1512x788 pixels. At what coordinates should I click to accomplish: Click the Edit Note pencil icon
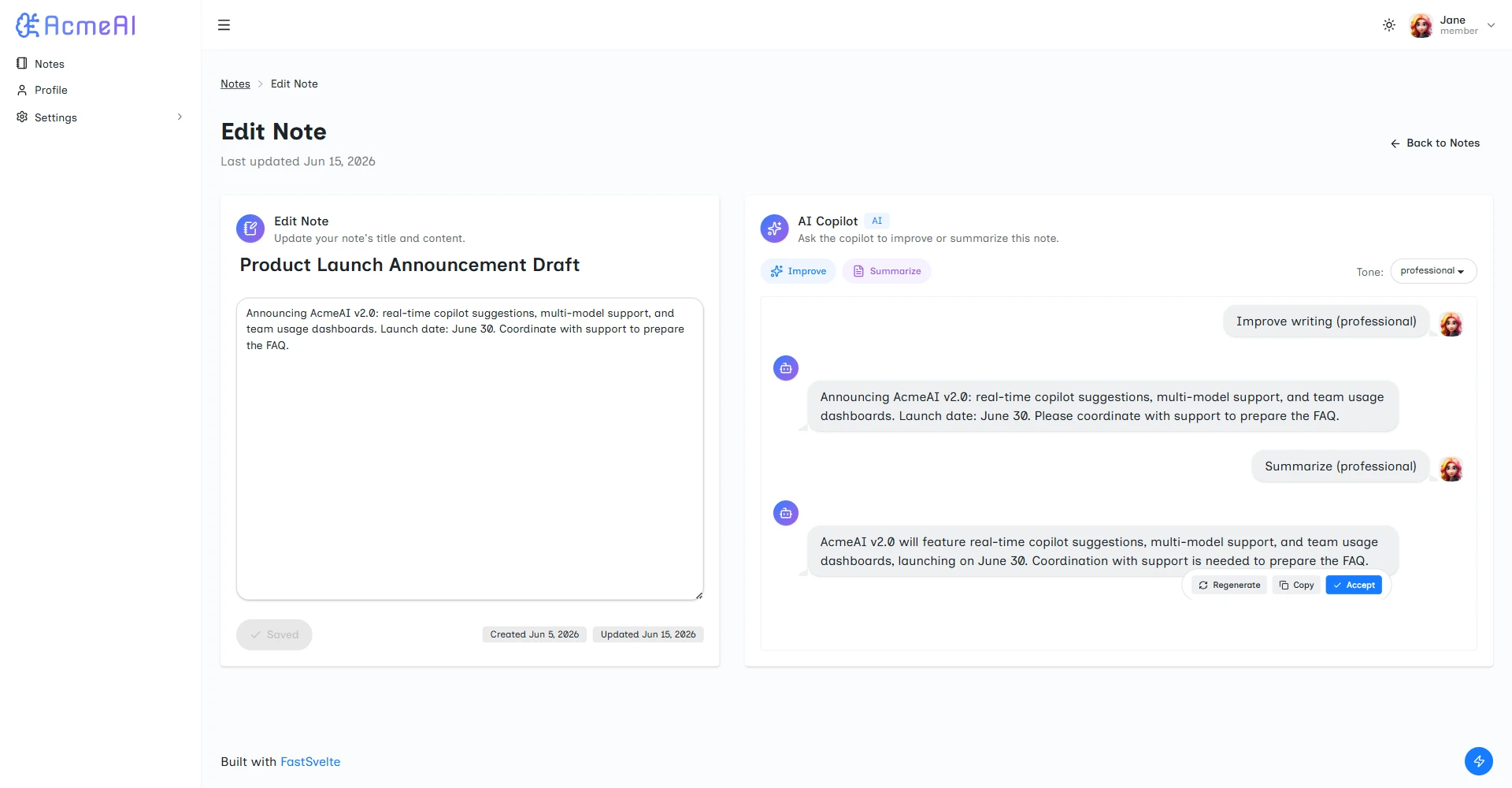click(x=250, y=229)
